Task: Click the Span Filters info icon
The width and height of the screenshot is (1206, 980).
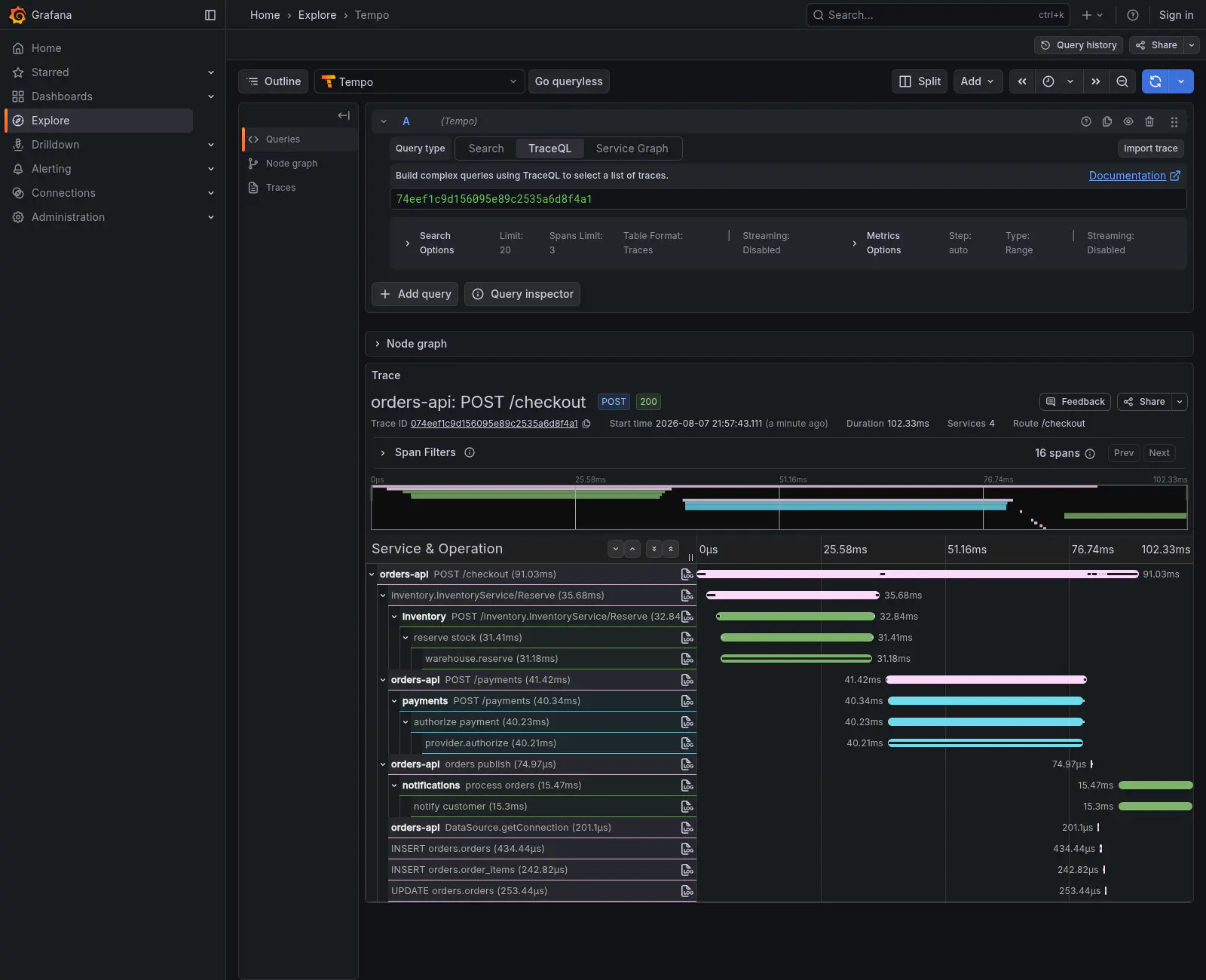Action: pos(470,452)
